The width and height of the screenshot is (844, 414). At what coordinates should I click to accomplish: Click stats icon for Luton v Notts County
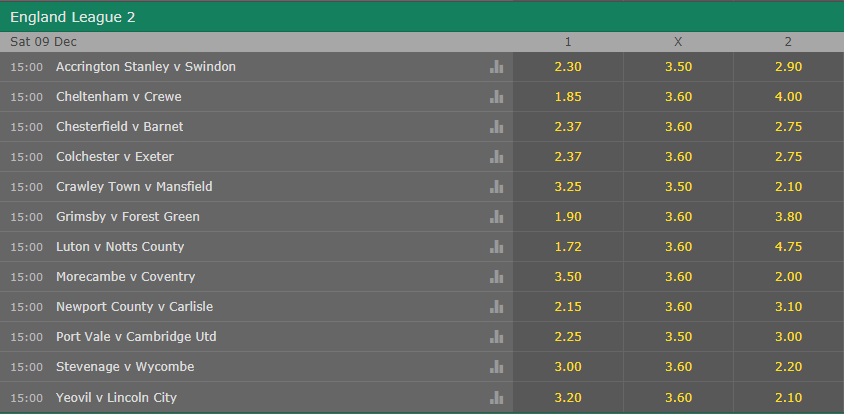coord(496,247)
